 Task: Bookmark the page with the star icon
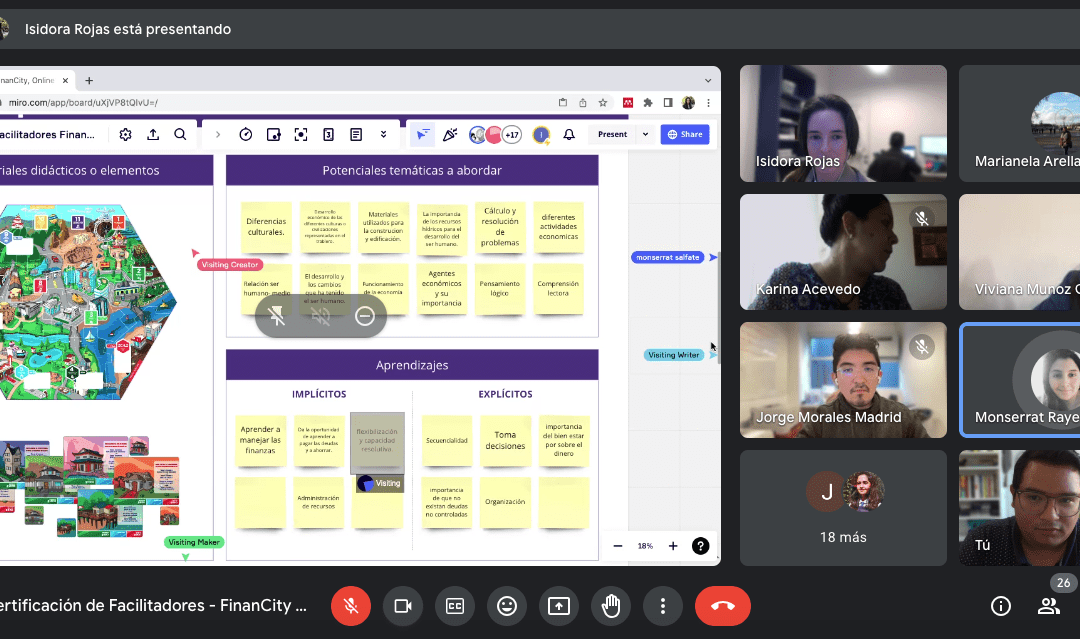(x=603, y=103)
